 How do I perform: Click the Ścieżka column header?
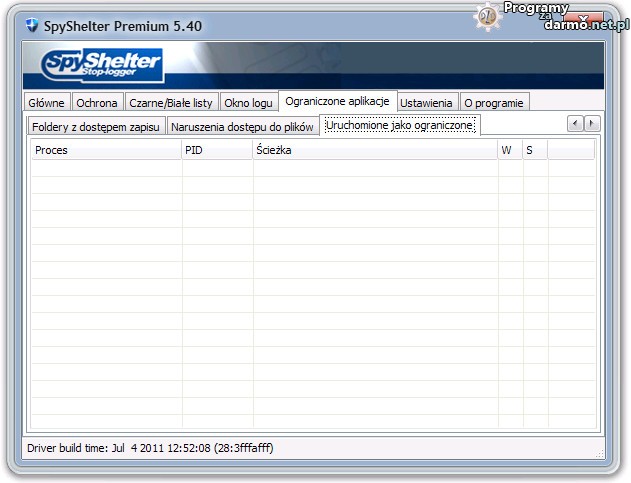click(374, 150)
